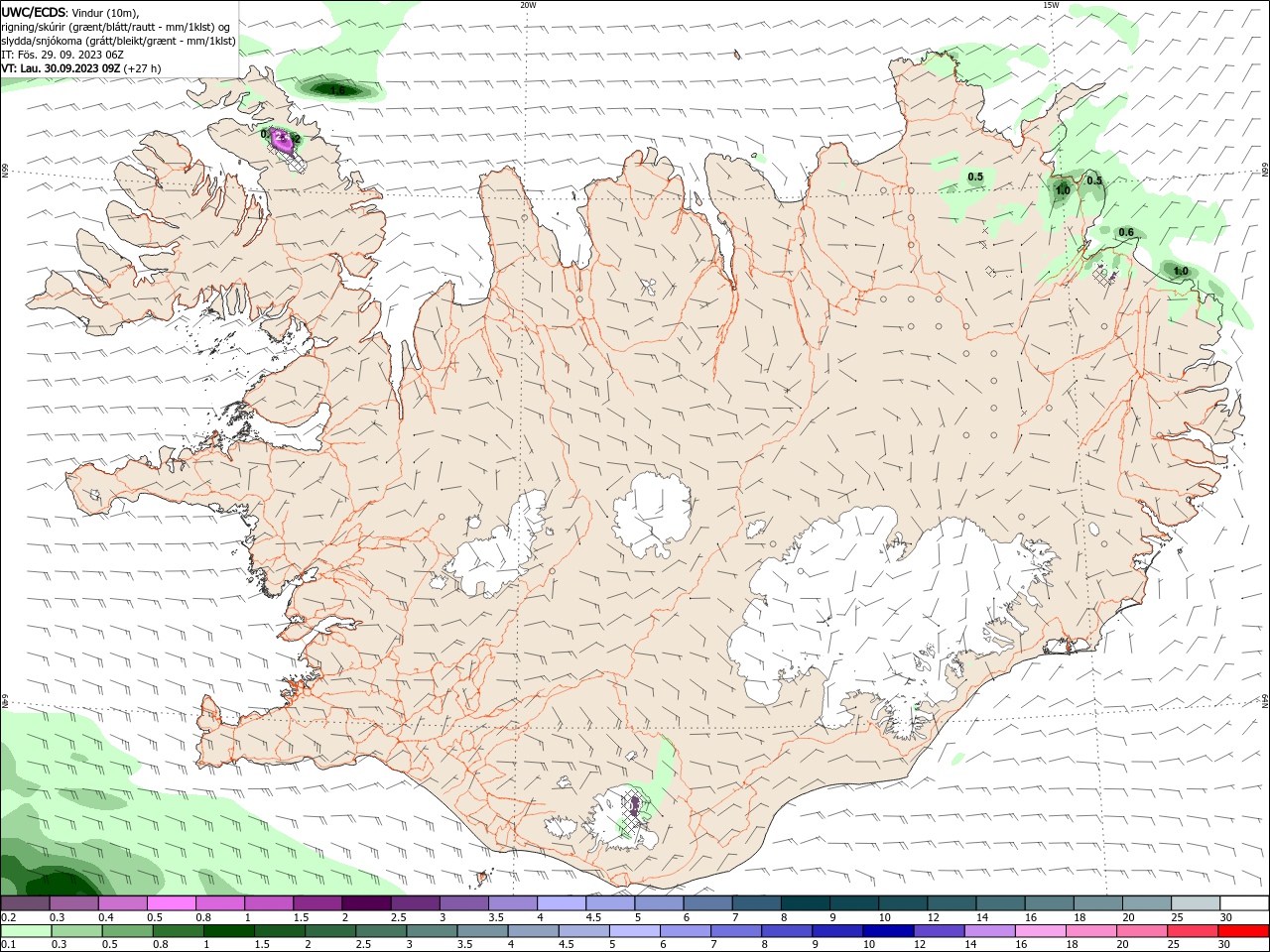Click the pale green 0.1 swatch in lower legend row
Image resolution: width=1270 pixels, height=952 pixels.
pyautogui.click(x=26, y=931)
